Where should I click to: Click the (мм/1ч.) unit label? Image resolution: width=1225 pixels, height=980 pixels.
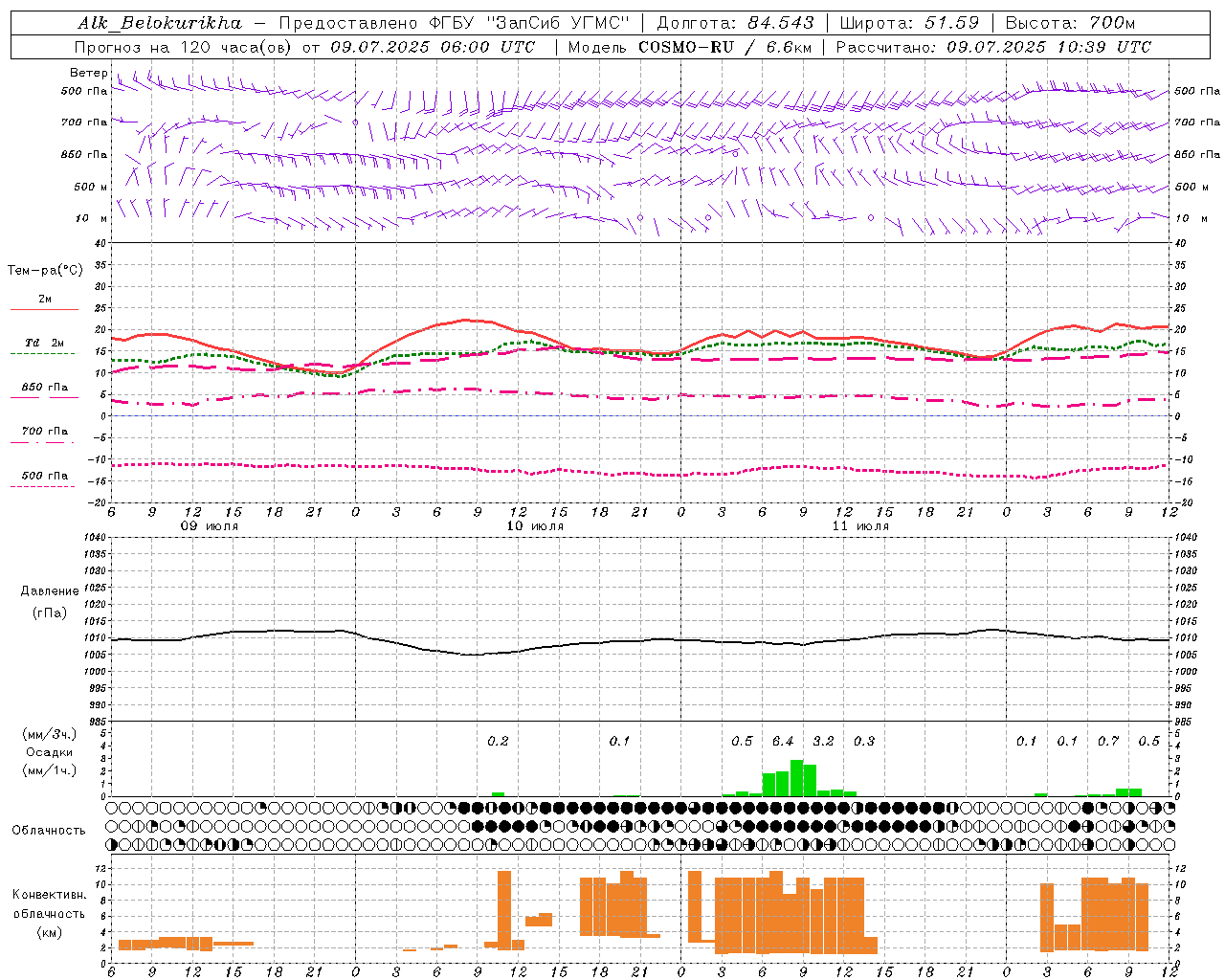[50, 770]
